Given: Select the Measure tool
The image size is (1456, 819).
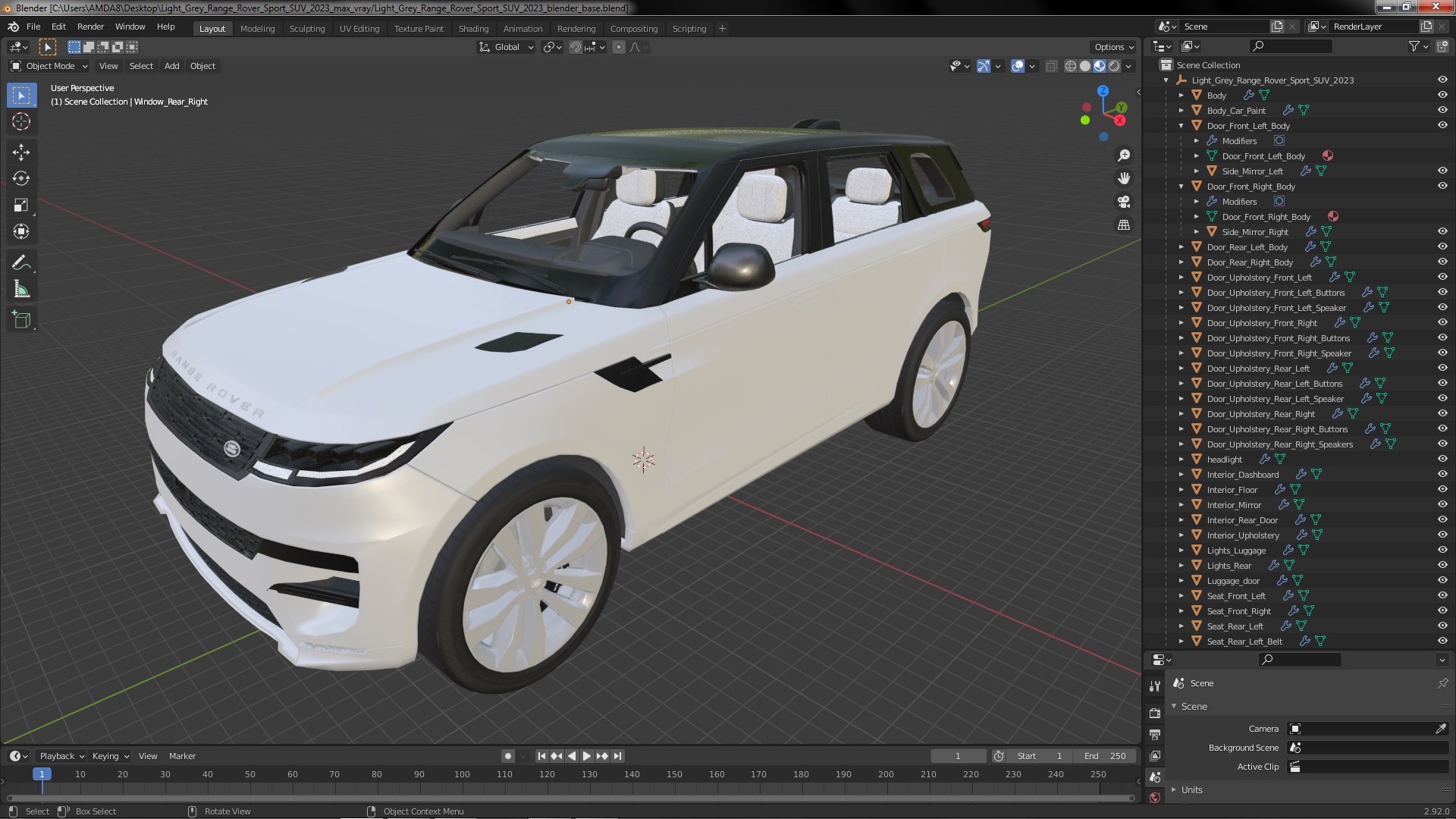Looking at the screenshot, I should [21, 290].
